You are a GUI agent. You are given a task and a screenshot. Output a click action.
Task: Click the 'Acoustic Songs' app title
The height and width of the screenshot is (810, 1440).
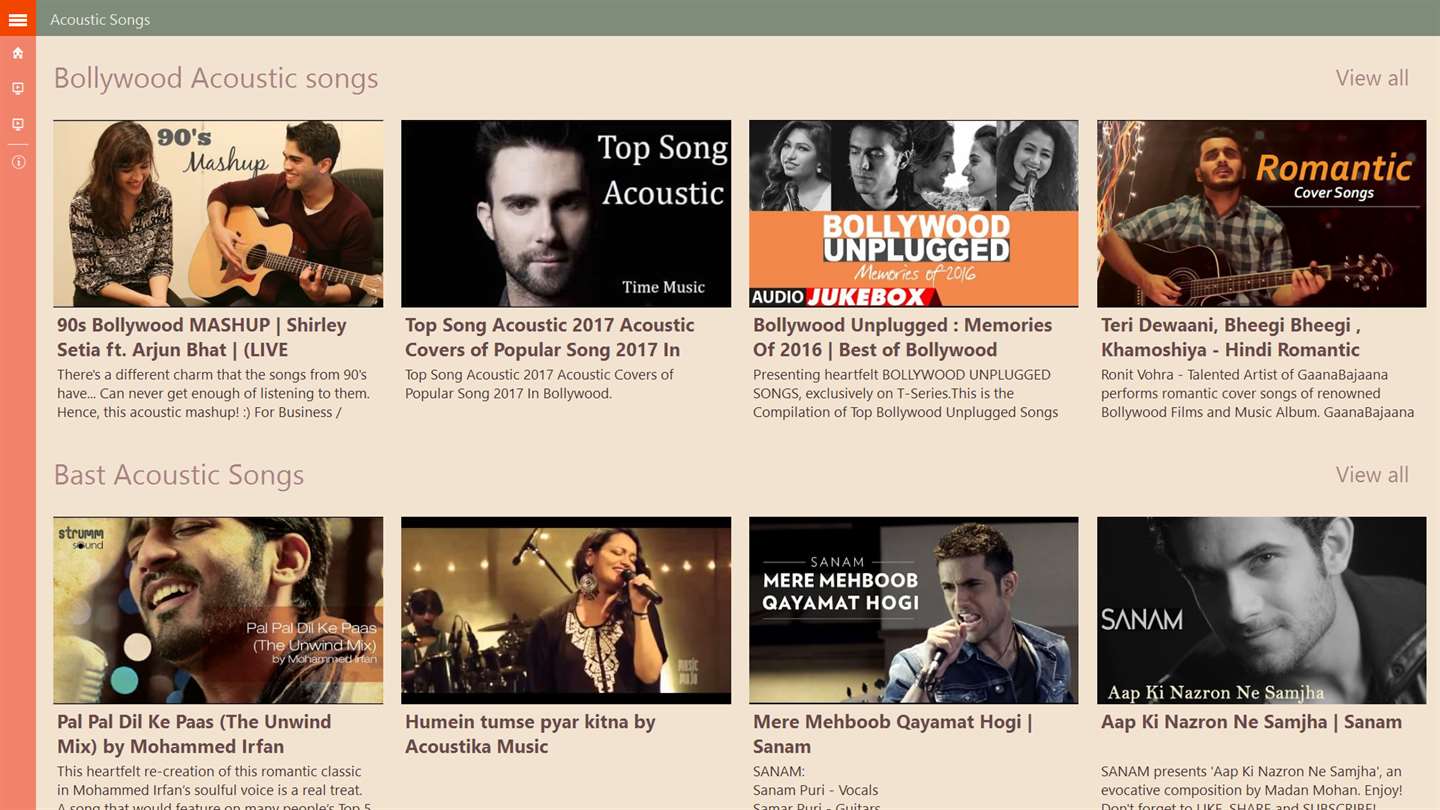[x=100, y=20]
